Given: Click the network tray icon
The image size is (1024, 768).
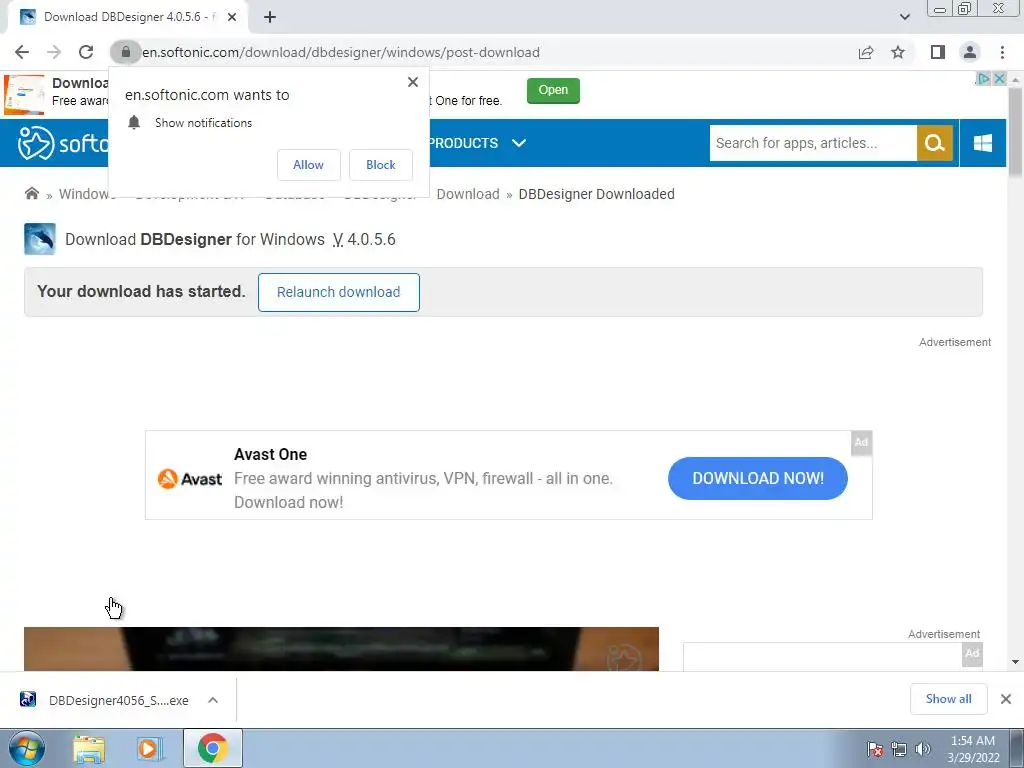Looking at the screenshot, I should (899, 749).
